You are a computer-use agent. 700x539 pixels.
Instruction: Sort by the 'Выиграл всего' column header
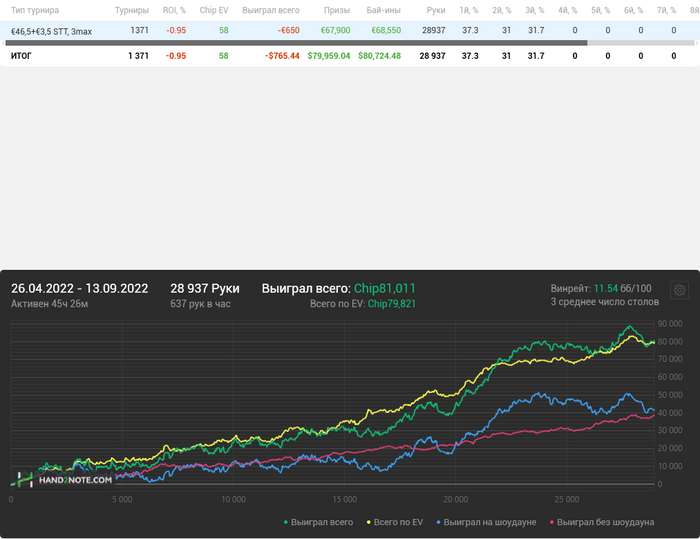(x=271, y=10)
